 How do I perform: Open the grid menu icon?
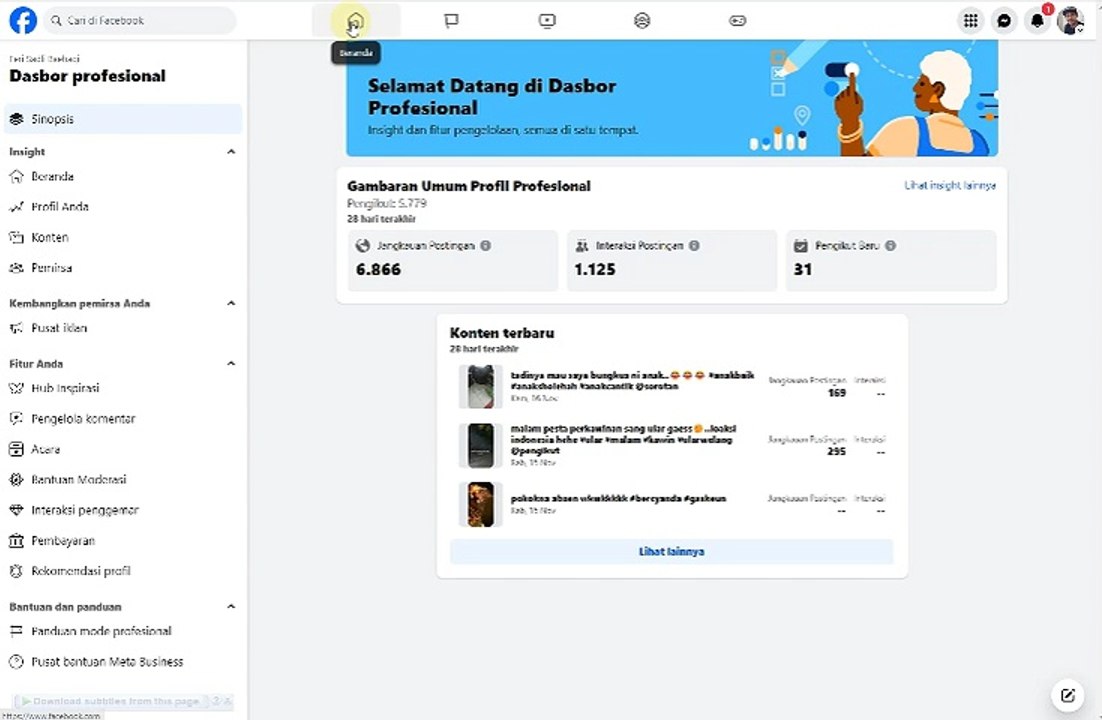click(x=971, y=21)
